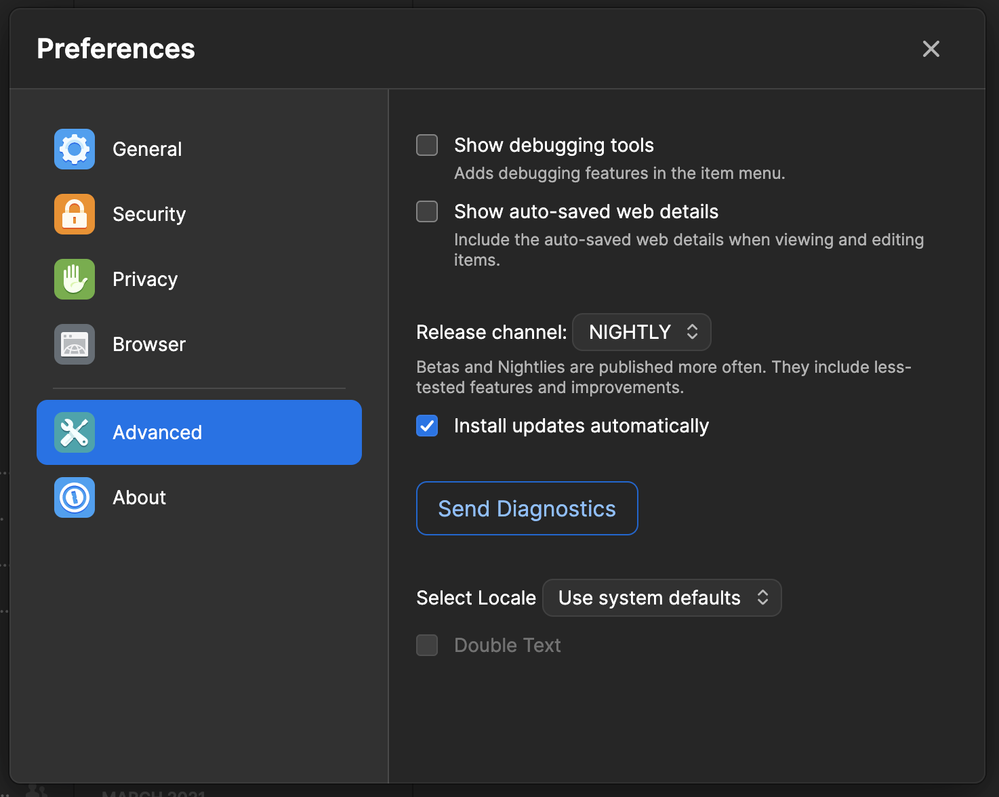The width and height of the screenshot is (999, 797).
Task: Switch to the General label in sidebar
Action: pyautogui.click(x=147, y=149)
